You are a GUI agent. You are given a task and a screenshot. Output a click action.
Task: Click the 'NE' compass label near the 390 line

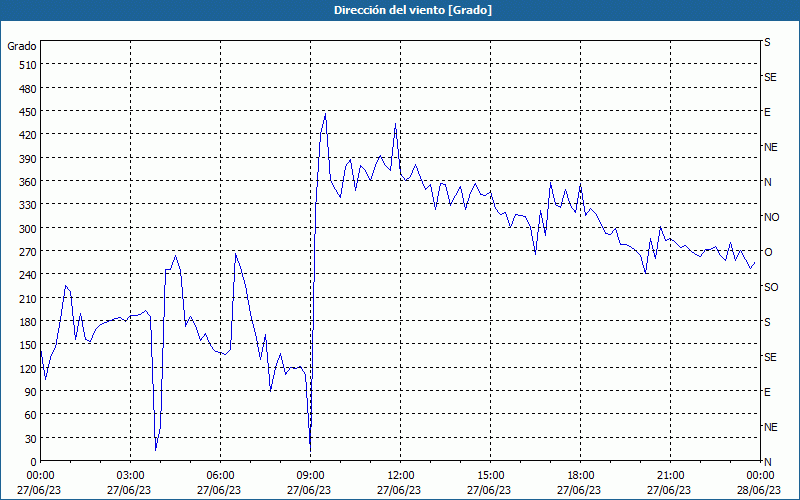[x=770, y=147]
